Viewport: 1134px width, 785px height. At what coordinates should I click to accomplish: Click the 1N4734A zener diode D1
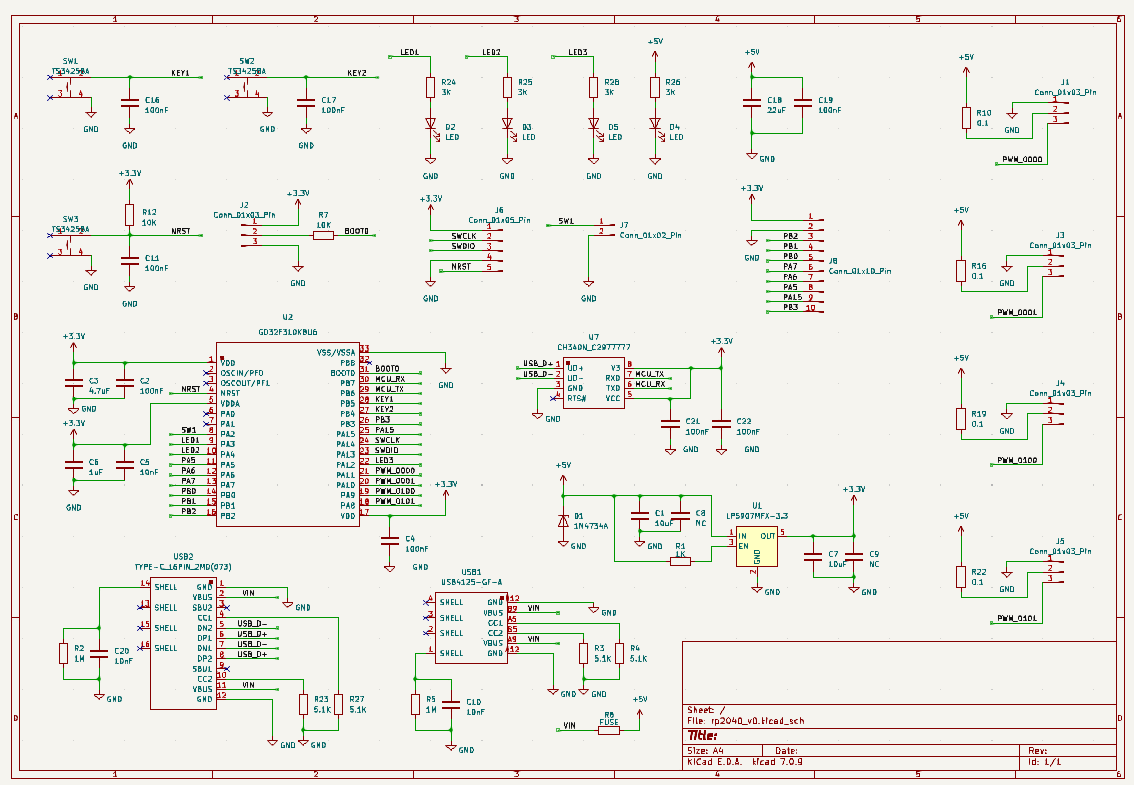[565, 520]
